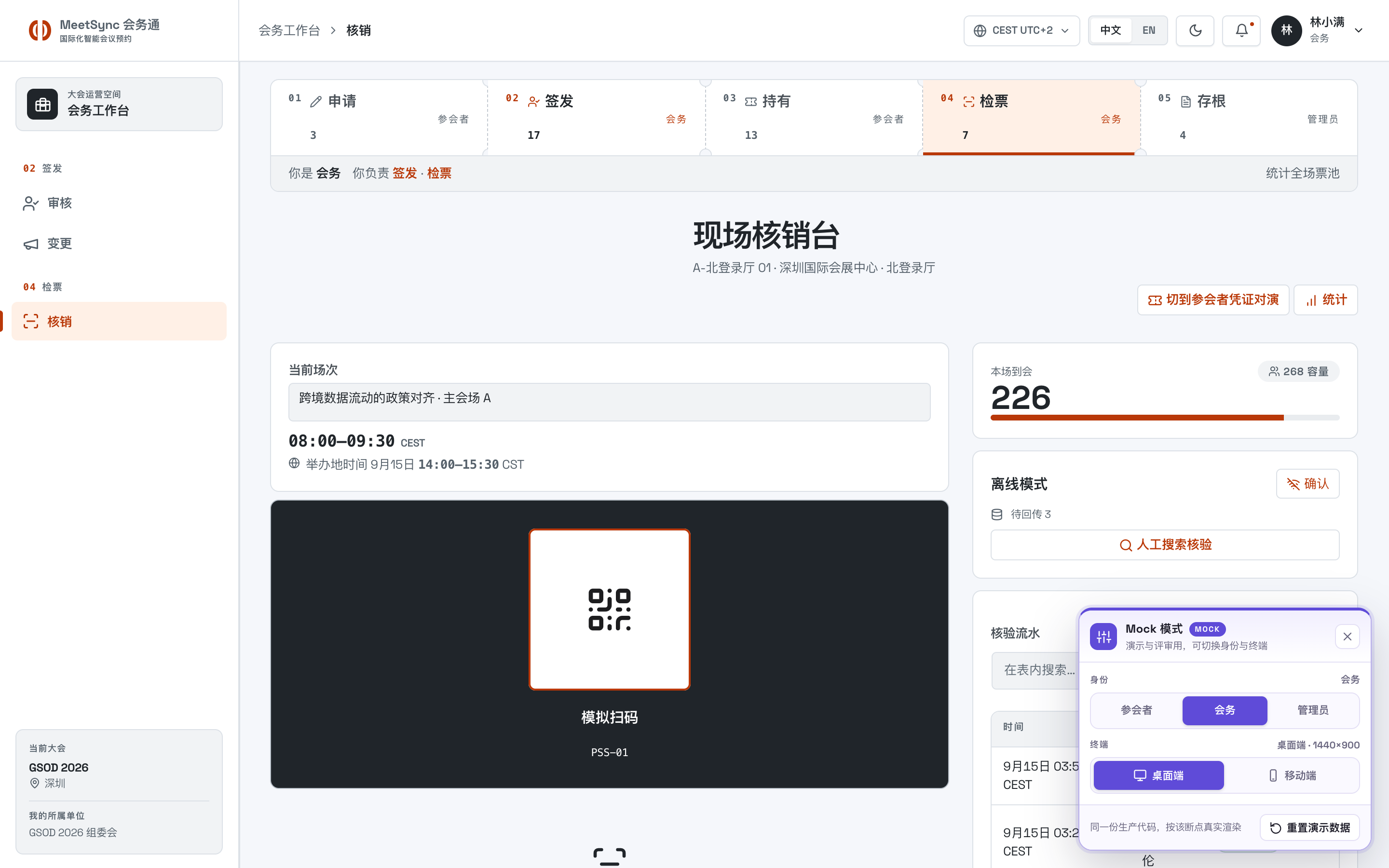Click the person-check icon beside 签发
This screenshot has width=1389, height=868.
coord(533,102)
